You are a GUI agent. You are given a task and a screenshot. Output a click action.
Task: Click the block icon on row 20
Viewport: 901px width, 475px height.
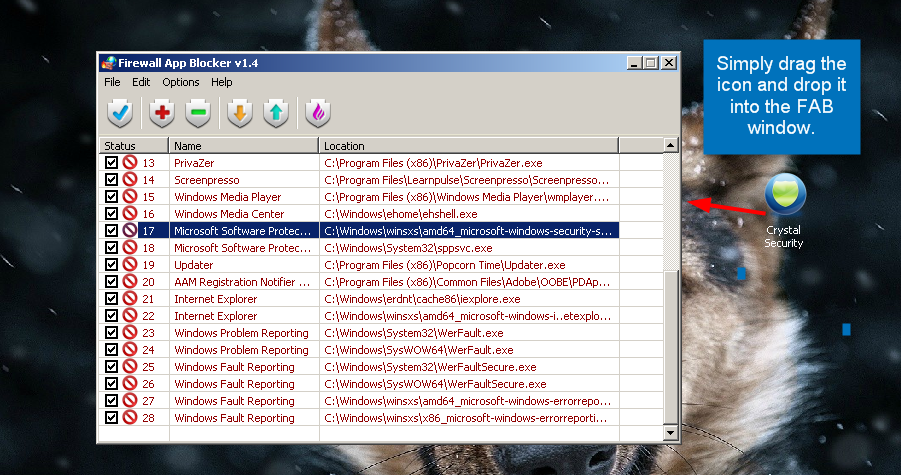(x=130, y=282)
